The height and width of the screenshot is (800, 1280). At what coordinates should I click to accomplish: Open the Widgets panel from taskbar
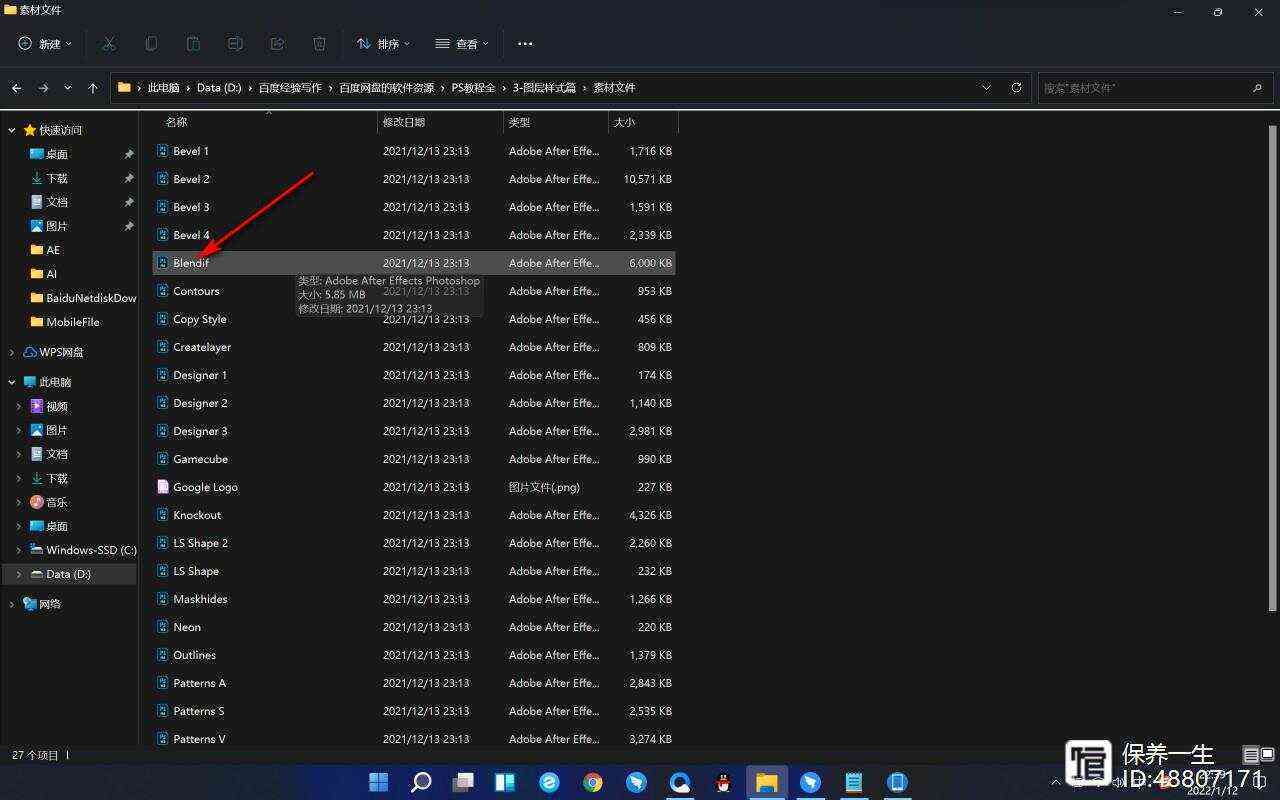click(505, 782)
